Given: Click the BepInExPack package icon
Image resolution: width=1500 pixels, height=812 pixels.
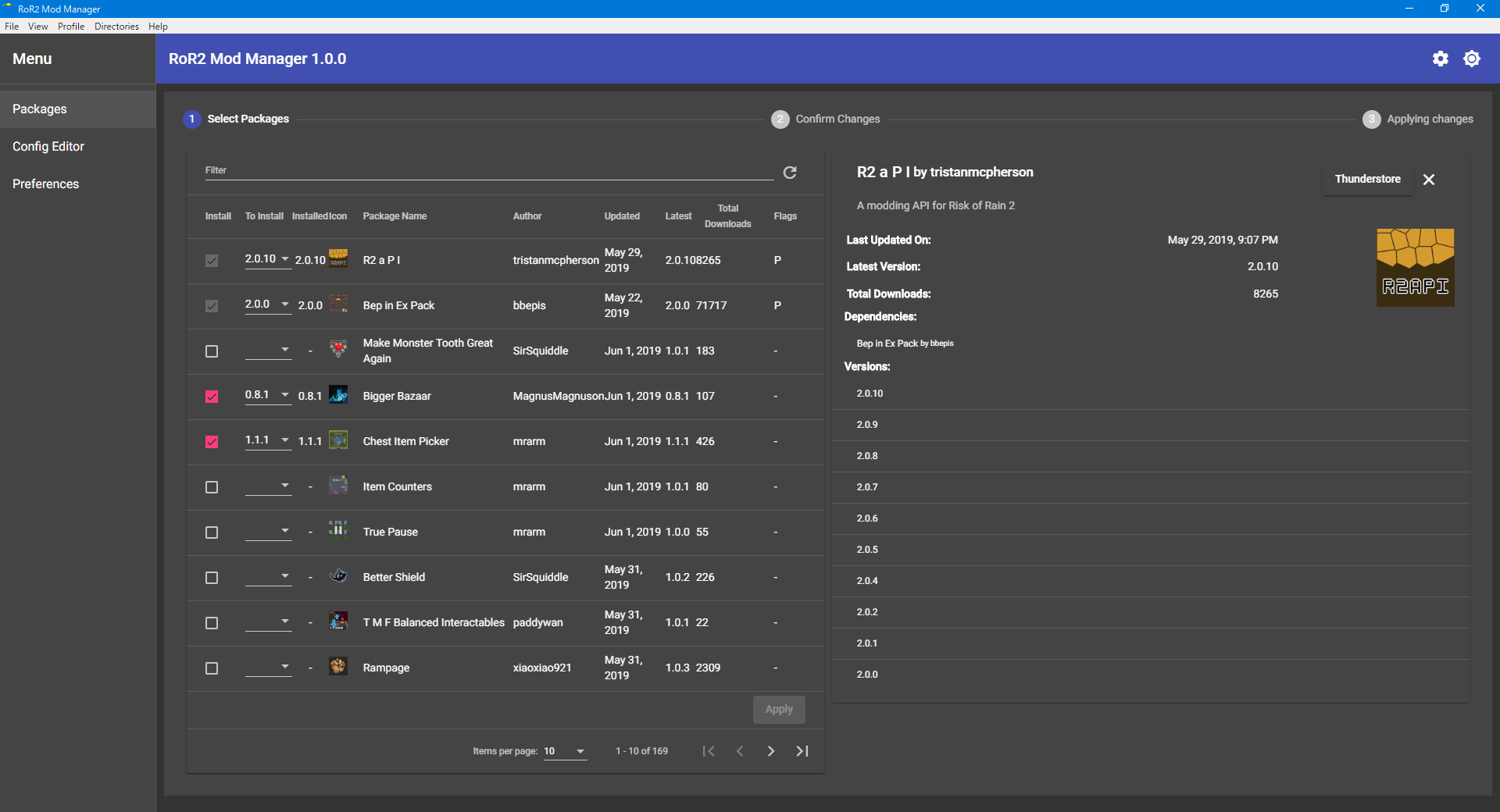Looking at the screenshot, I should click(x=338, y=304).
